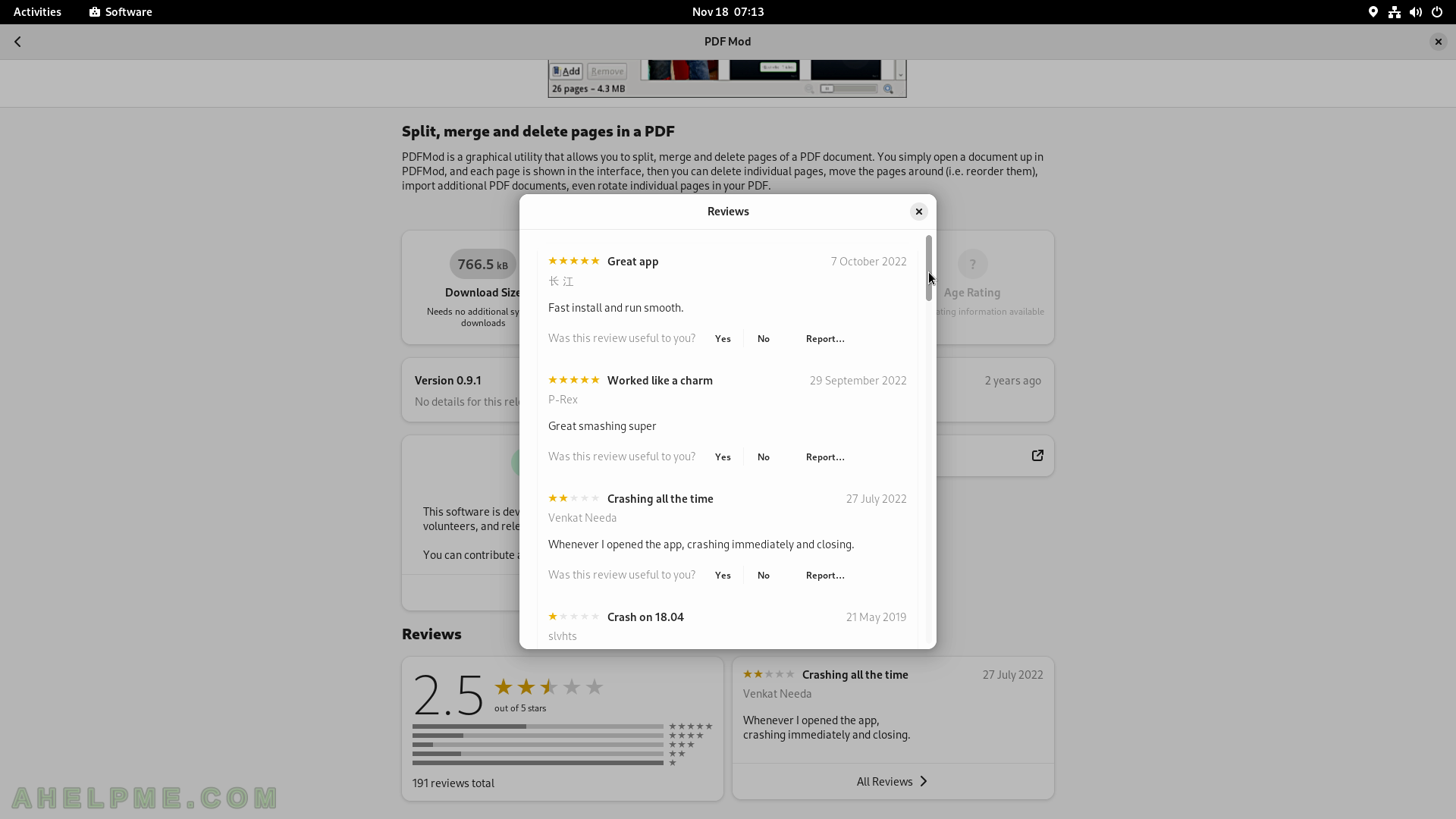Image resolution: width=1456 pixels, height=819 pixels.
Task: Click the 2.5 average rating stars
Action: pyautogui.click(x=548, y=687)
